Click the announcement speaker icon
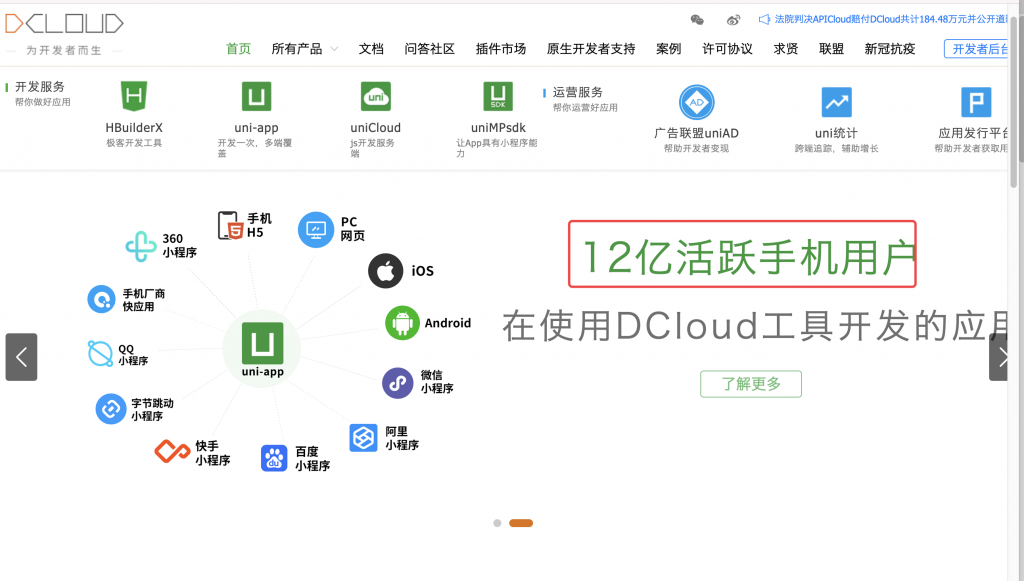 tap(764, 20)
